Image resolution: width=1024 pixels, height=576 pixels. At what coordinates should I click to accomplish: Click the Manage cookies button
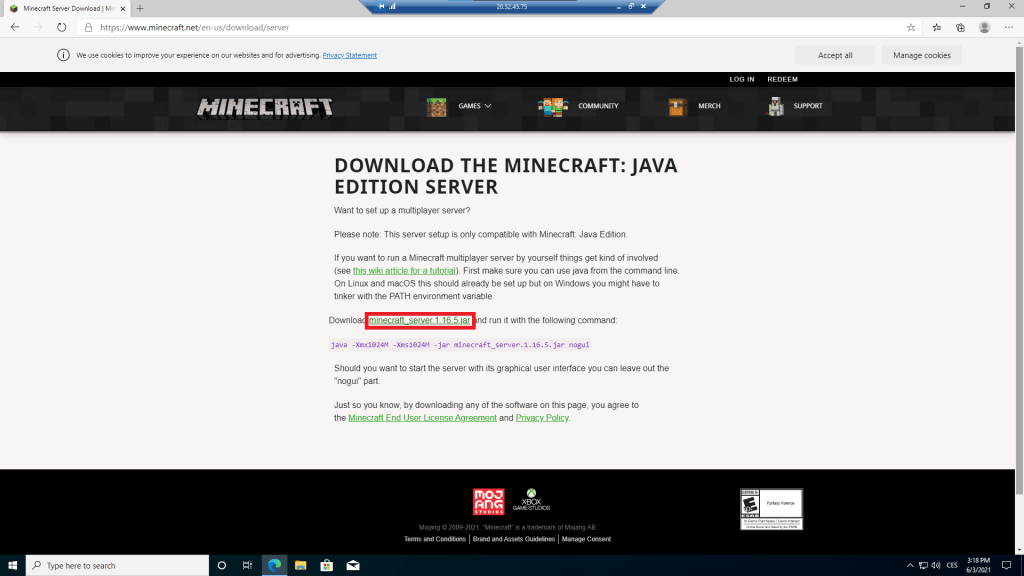click(x=921, y=55)
